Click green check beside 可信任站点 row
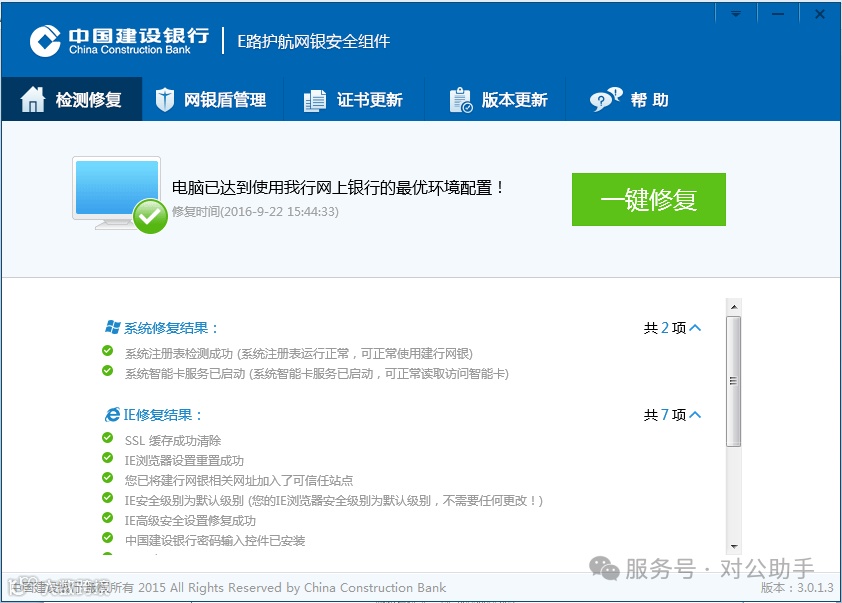 [x=107, y=477]
